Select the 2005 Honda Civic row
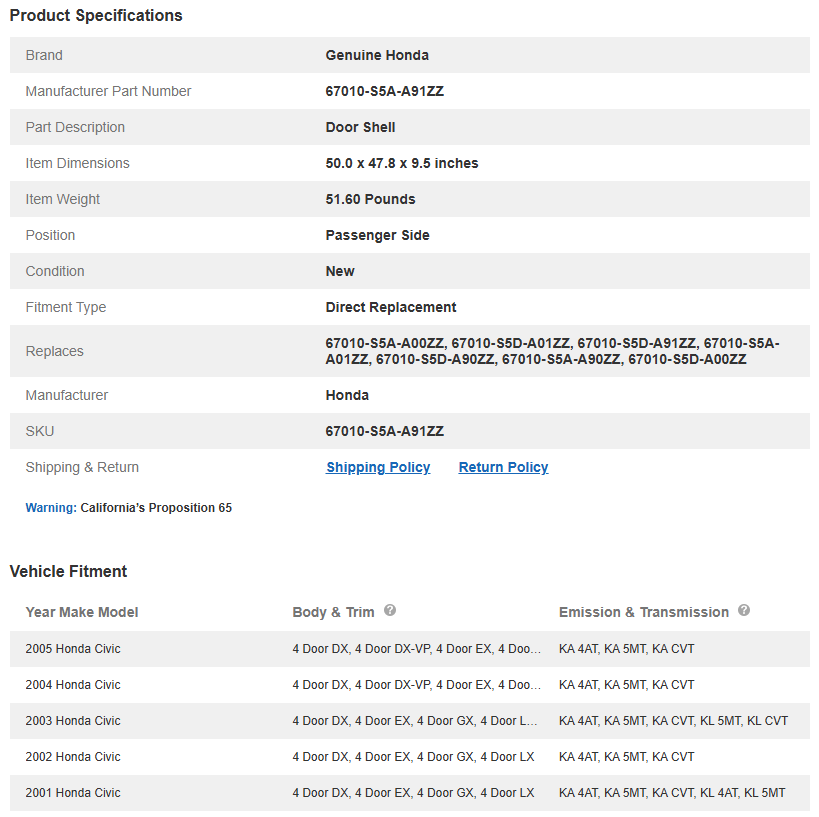 click(73, 649)
